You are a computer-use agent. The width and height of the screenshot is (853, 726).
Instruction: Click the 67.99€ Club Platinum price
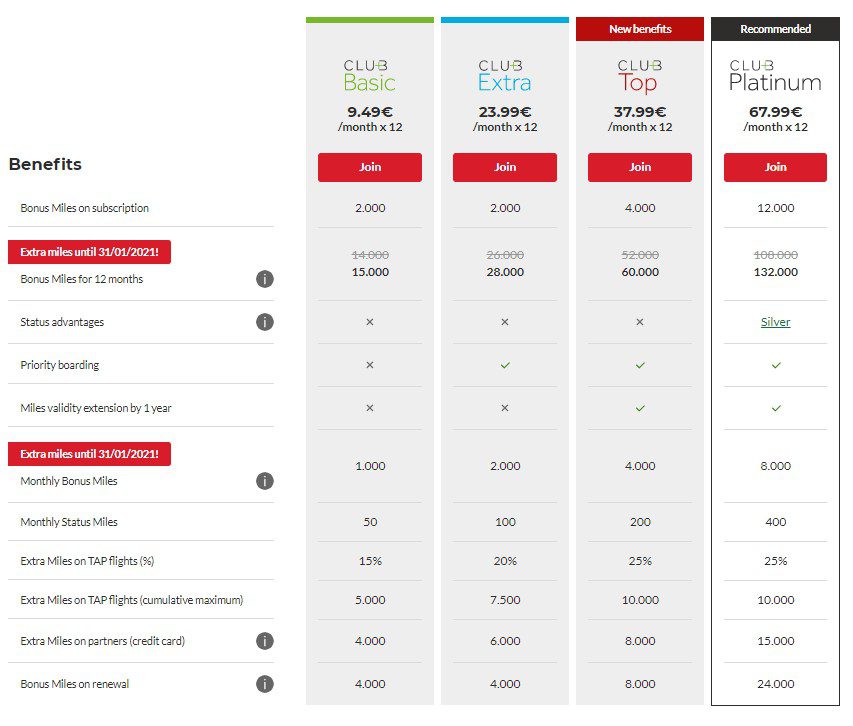pyautogui.click(x=775, y=112)
